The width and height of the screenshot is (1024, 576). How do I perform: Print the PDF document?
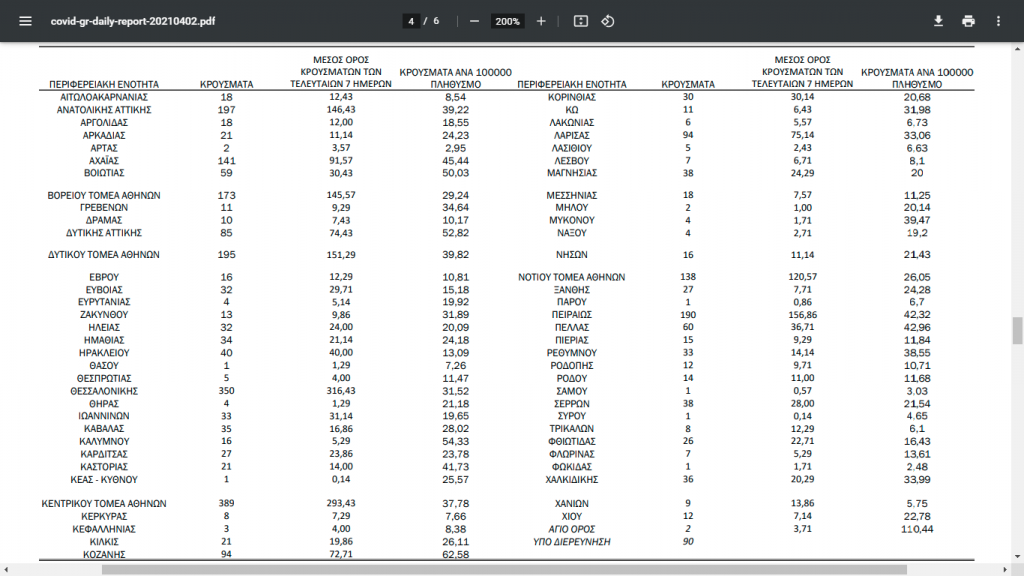(968, 21)
